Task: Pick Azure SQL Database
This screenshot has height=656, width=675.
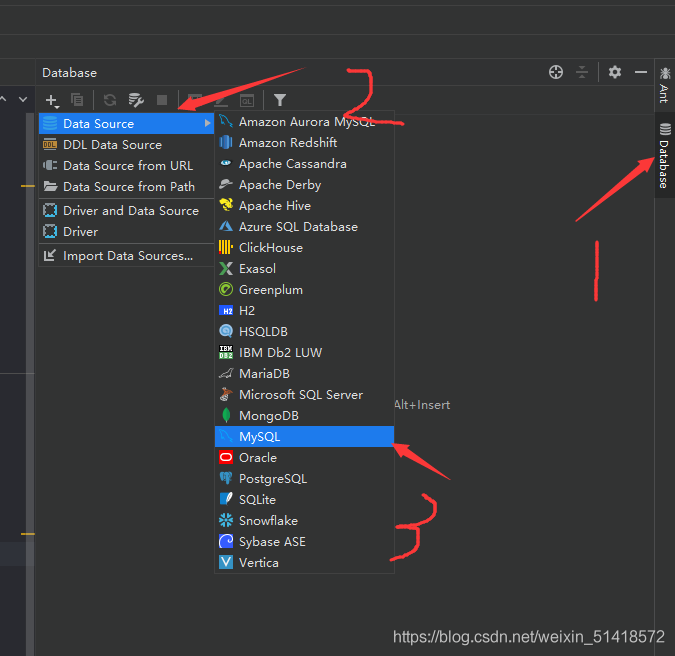Action: [x=304, y=227]
